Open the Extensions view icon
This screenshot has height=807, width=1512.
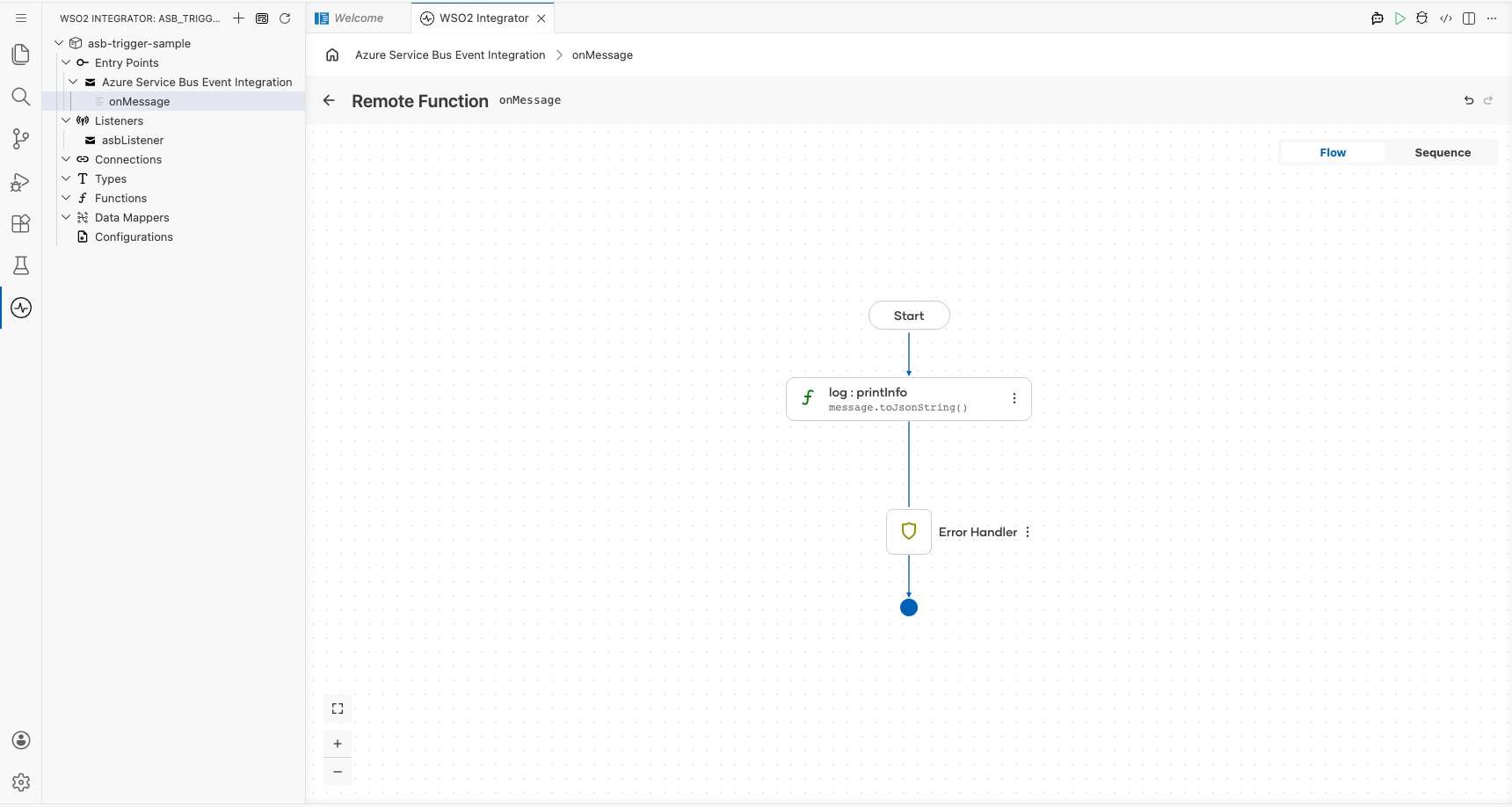21,223
